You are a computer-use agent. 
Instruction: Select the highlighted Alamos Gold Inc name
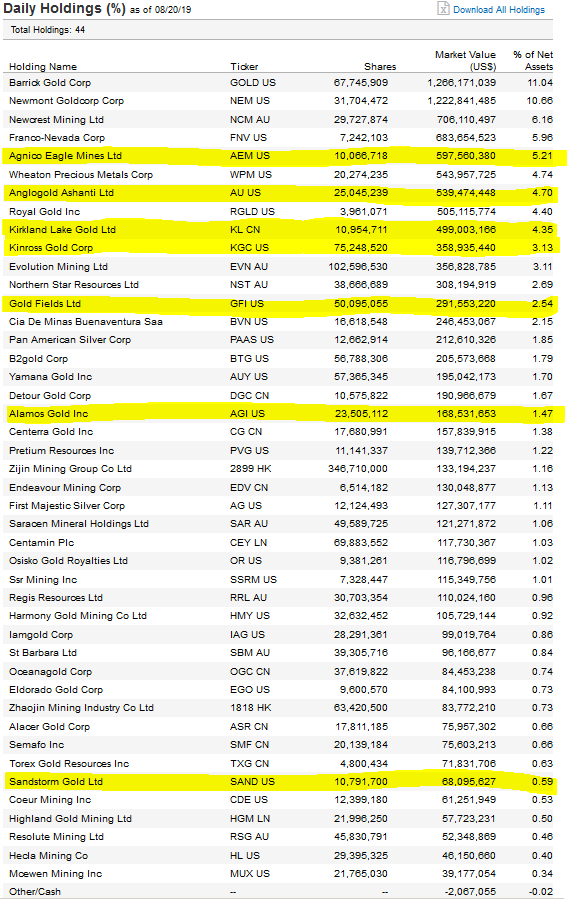(x=49, y=414)
